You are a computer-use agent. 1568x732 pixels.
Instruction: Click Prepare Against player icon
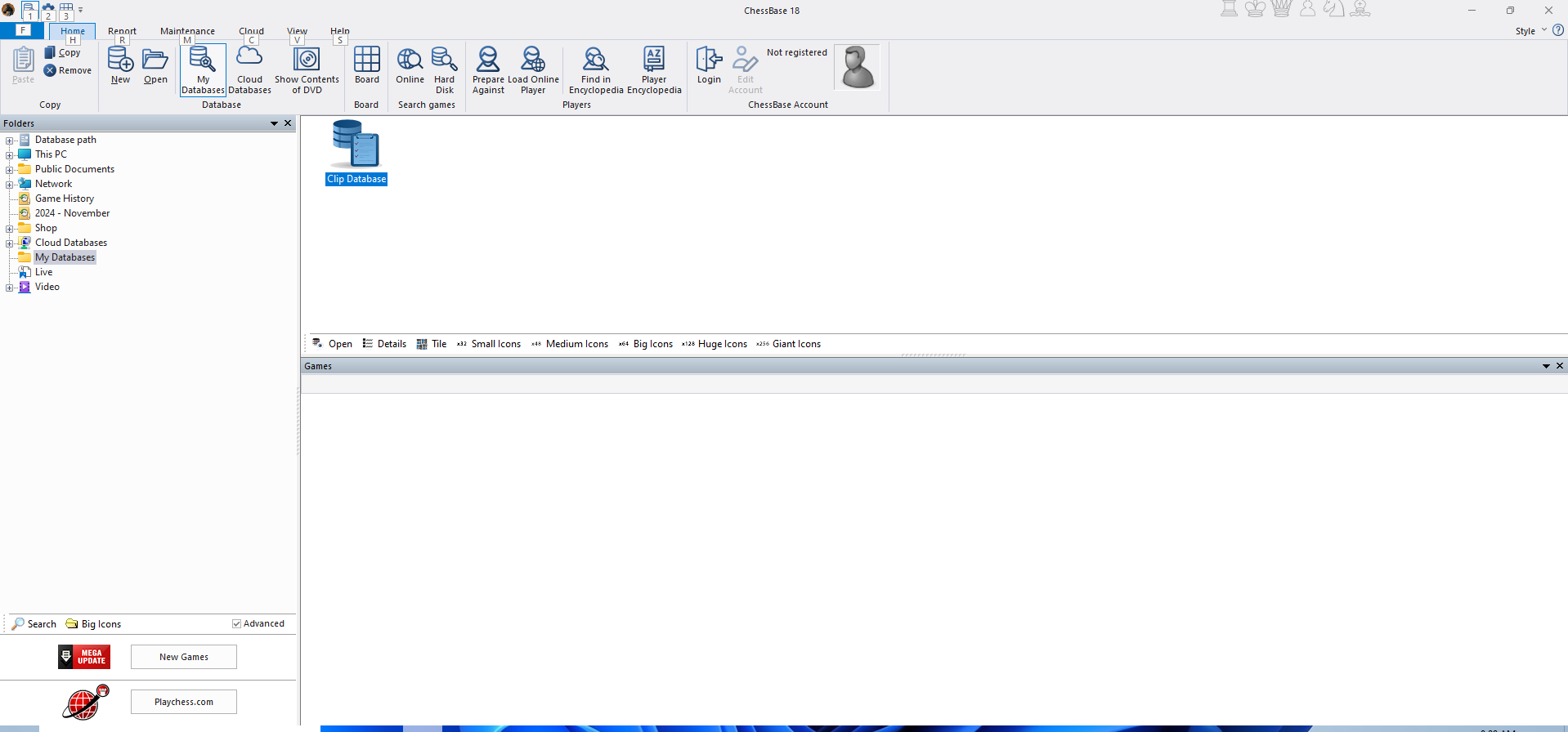[488, 59]
